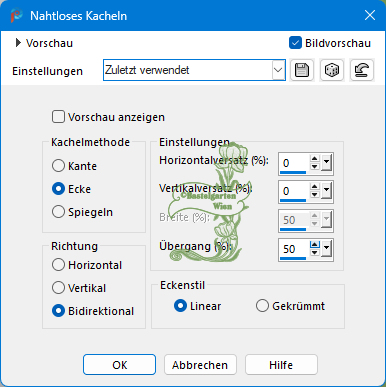The image size is (386, 387).
Task: Click the Vertikalversatz value field
Action: point(294,191)
